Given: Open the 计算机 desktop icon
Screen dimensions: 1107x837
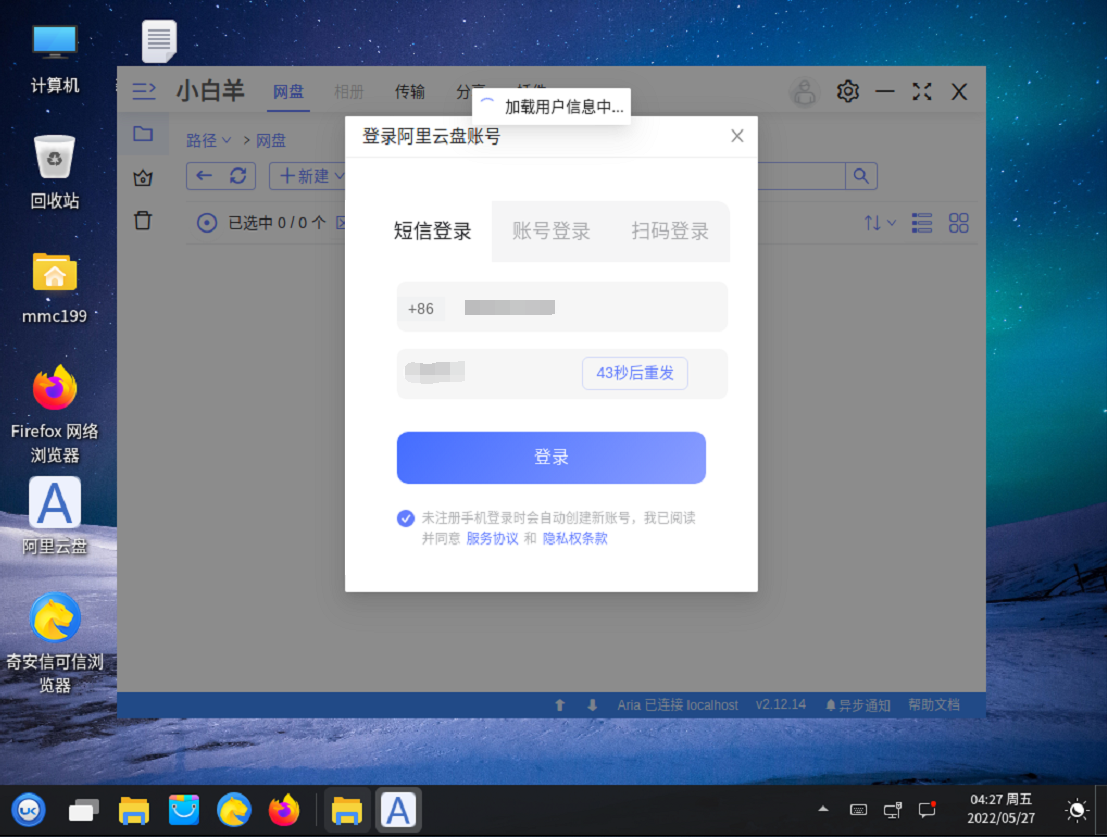Looking at the screenshot, I should (54, 59).
